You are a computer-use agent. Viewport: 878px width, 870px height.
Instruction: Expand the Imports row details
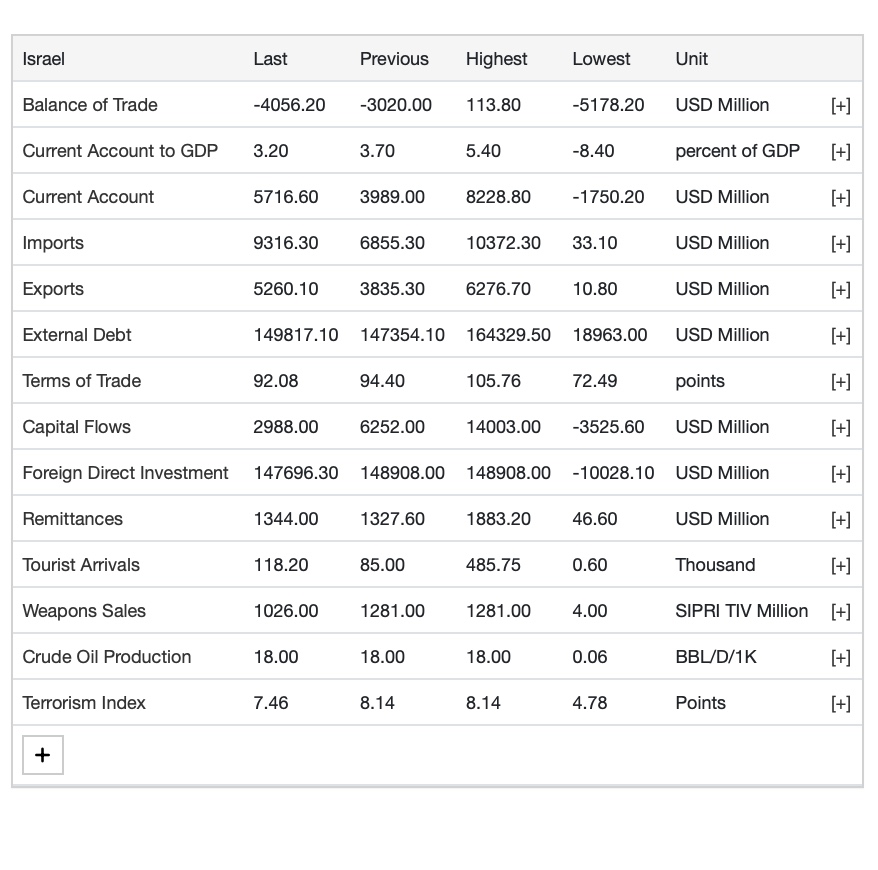[840, 244]
